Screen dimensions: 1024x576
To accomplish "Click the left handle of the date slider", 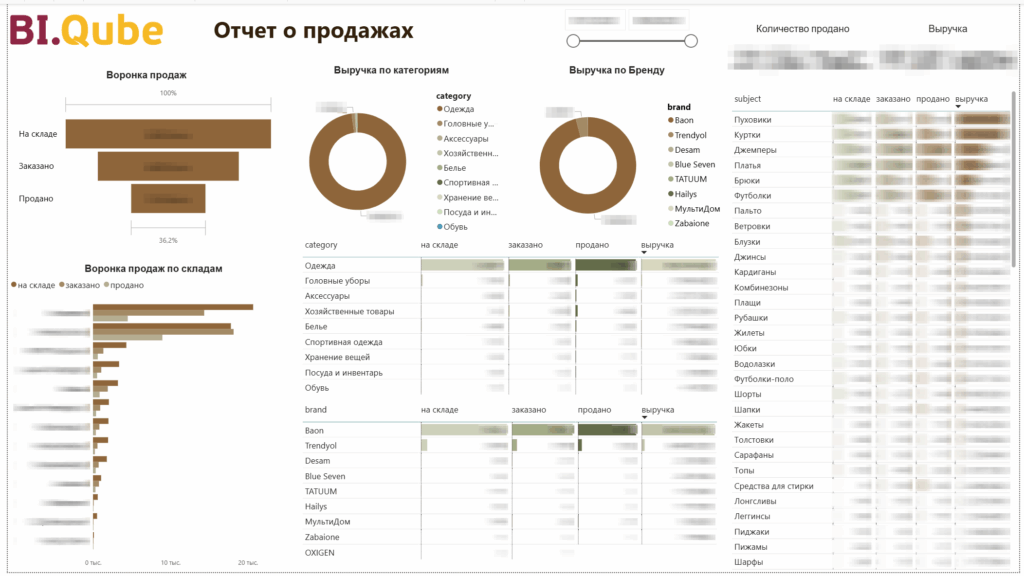I will click(573, 41).
